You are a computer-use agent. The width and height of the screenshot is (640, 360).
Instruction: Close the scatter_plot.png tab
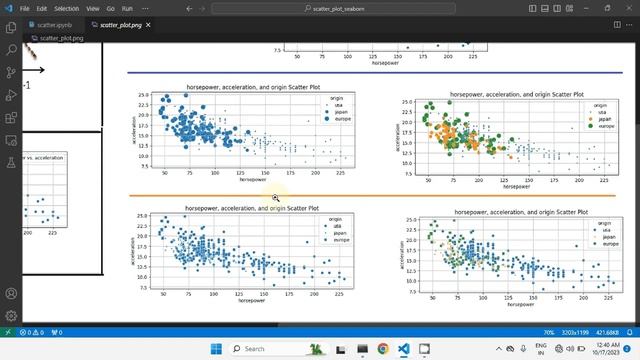tap(148, 25)
